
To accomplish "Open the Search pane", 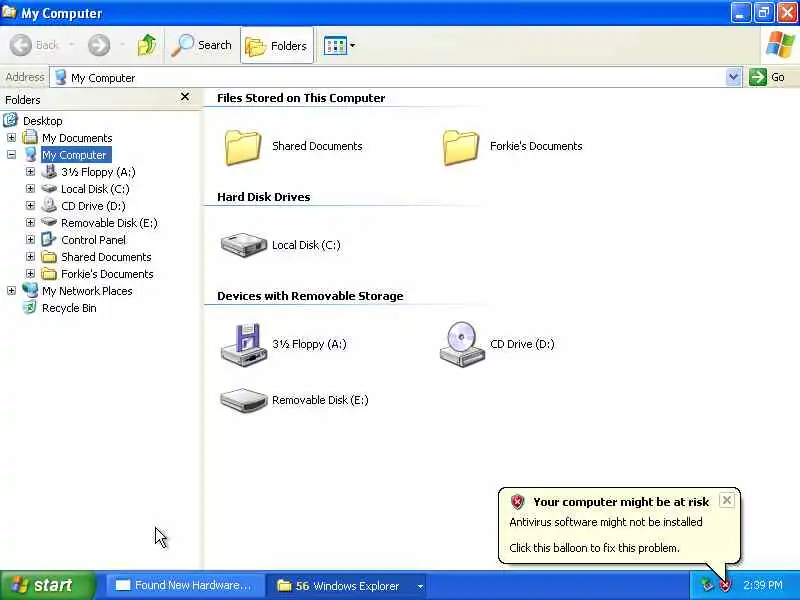I will (202, 45).
